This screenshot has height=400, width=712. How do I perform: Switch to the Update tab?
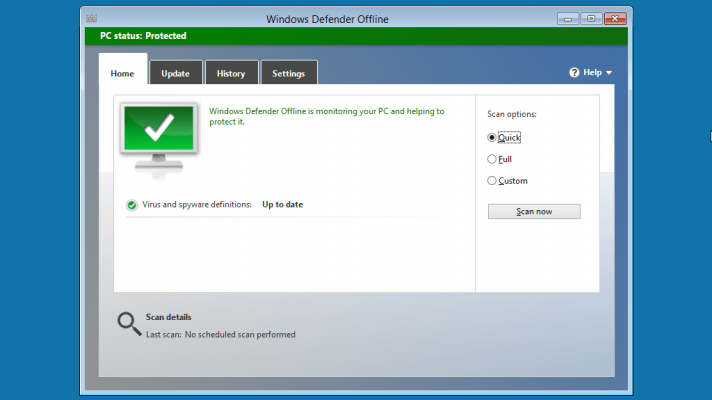coord(175,73)
